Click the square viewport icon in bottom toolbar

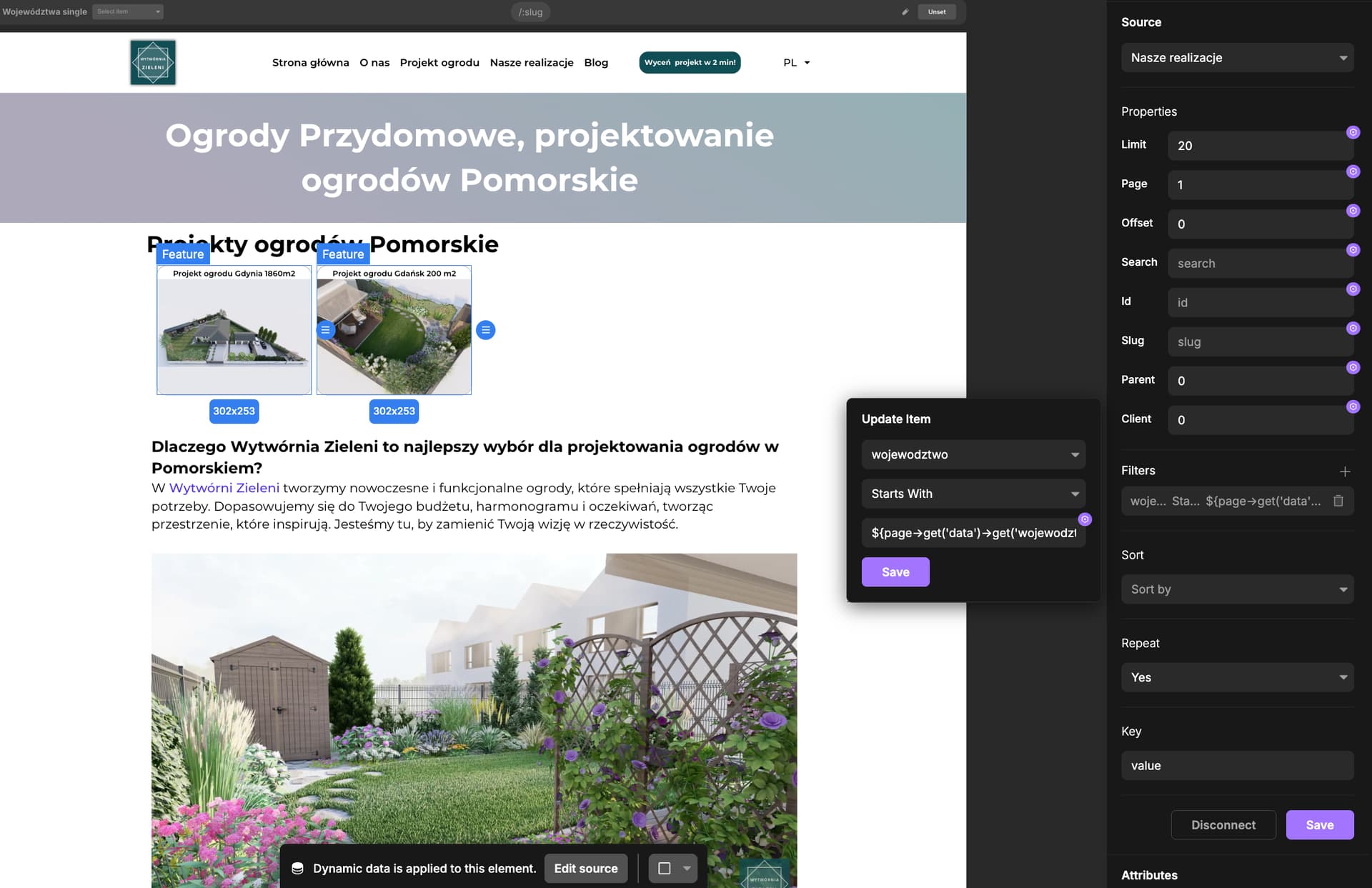click(x=664, y=869)
